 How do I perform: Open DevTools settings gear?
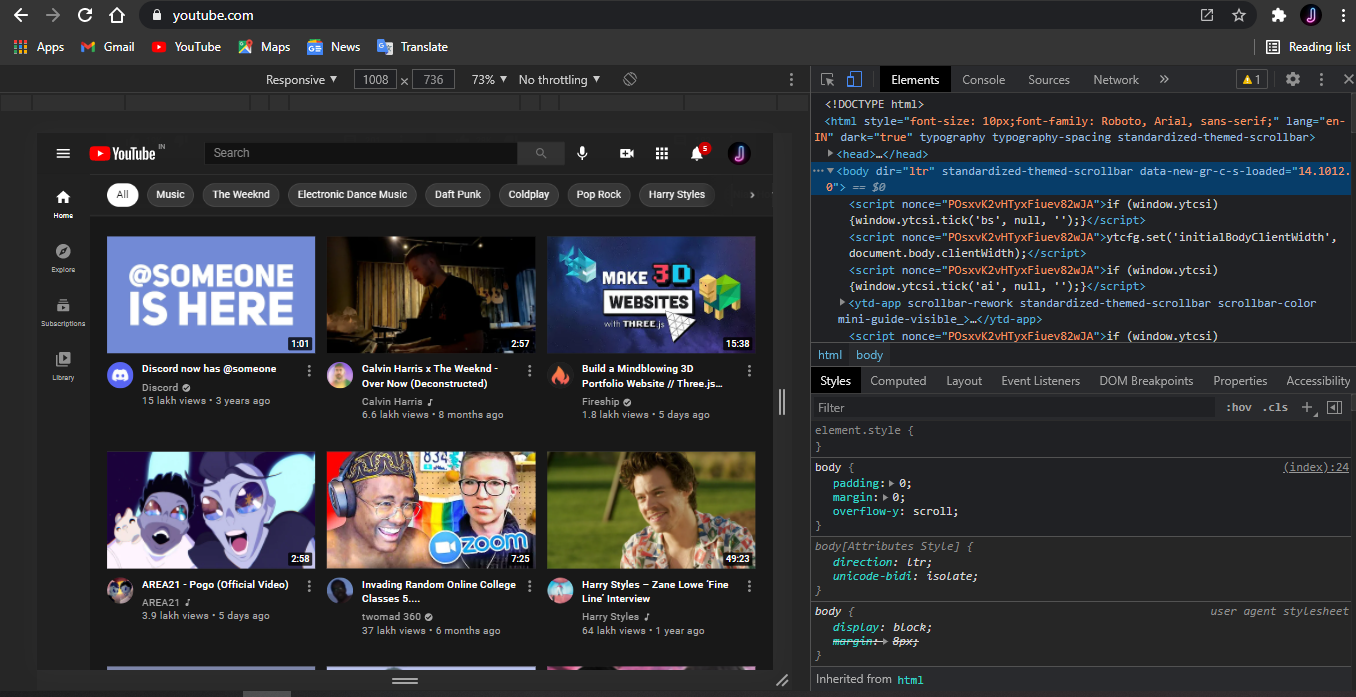[1293, 79]
